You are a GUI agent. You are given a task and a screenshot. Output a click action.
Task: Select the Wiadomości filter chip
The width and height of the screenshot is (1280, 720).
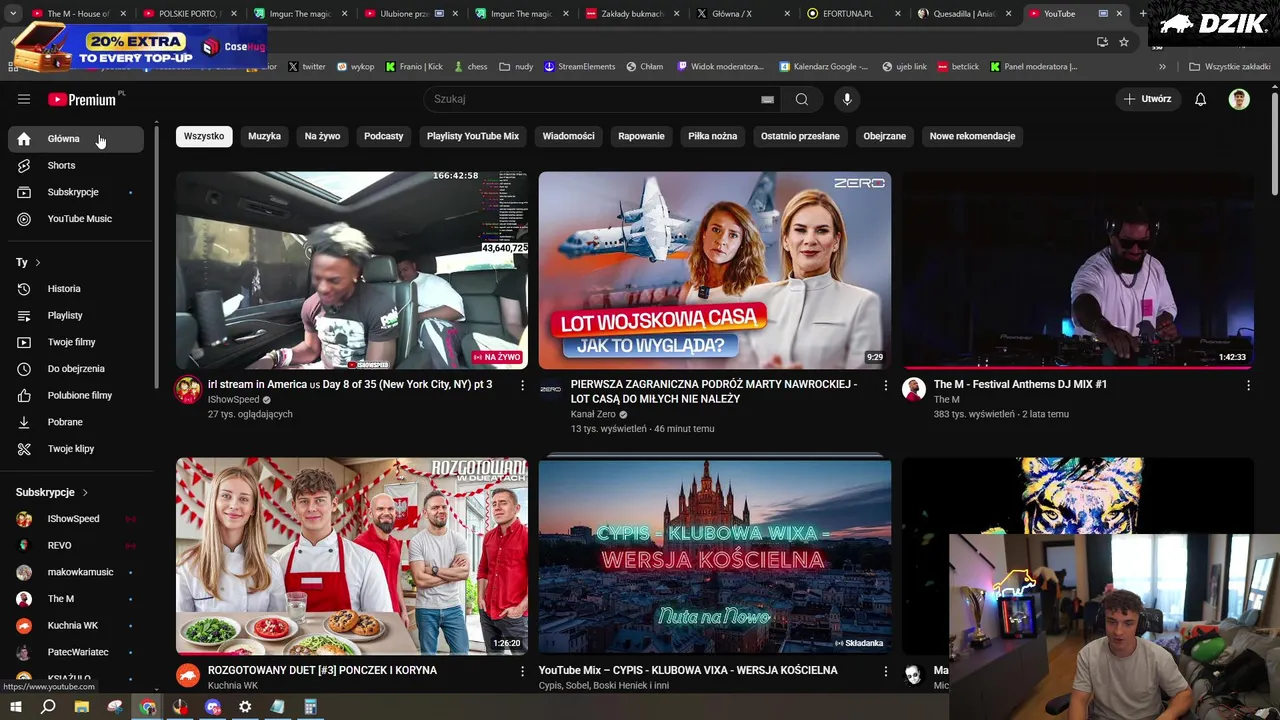[x=569, y=136]
